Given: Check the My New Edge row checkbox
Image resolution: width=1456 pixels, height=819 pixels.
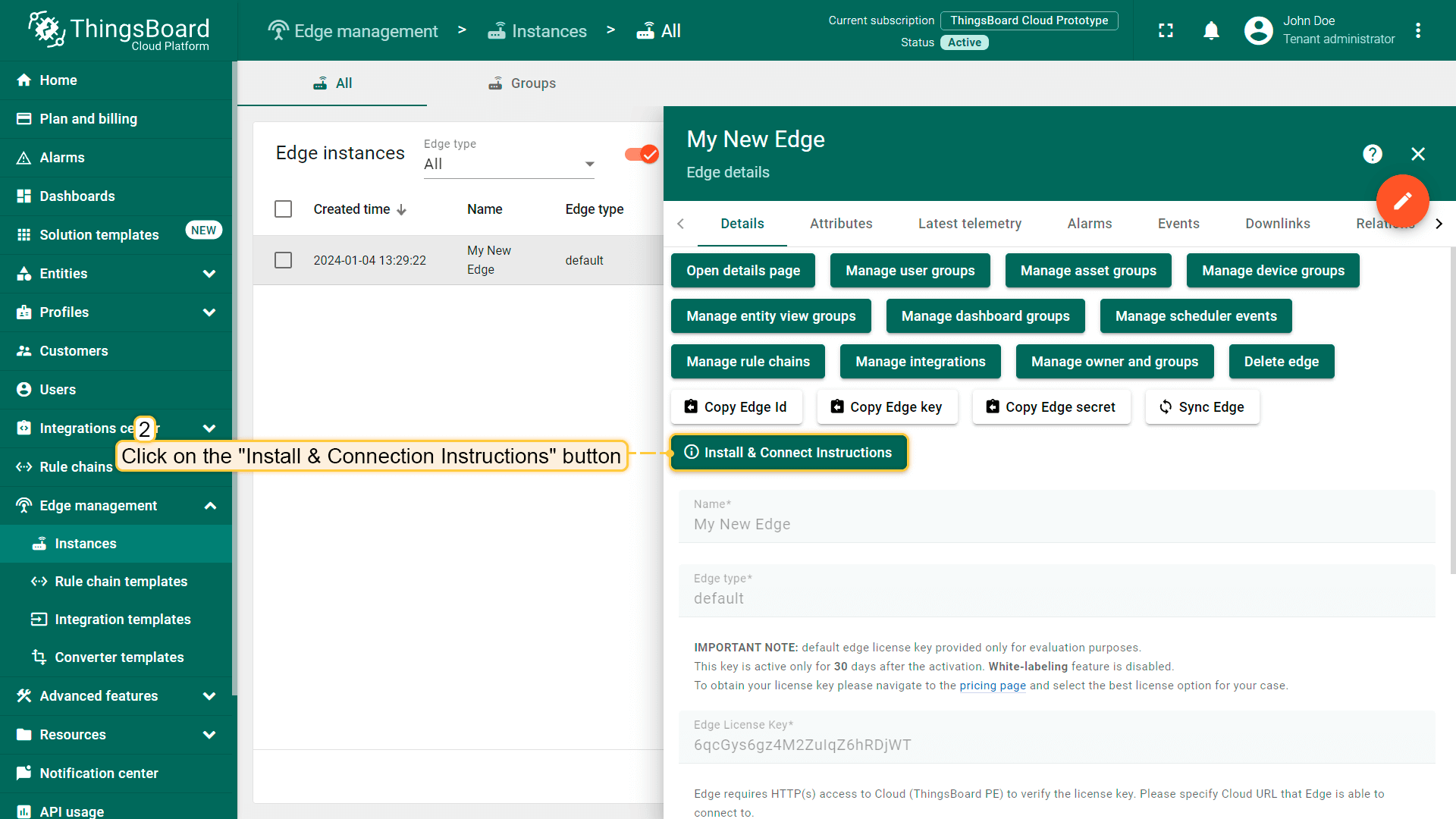Looking at the screenshot, I should coord(283,260).
